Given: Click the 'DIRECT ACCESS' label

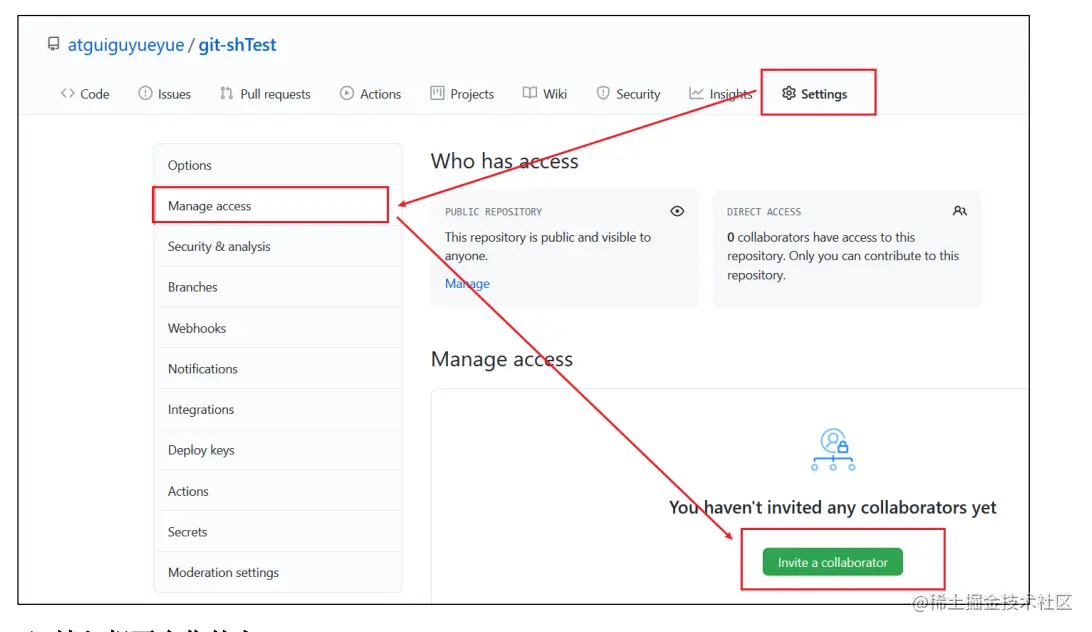Looking at the screenshot, I should [764, 211].
